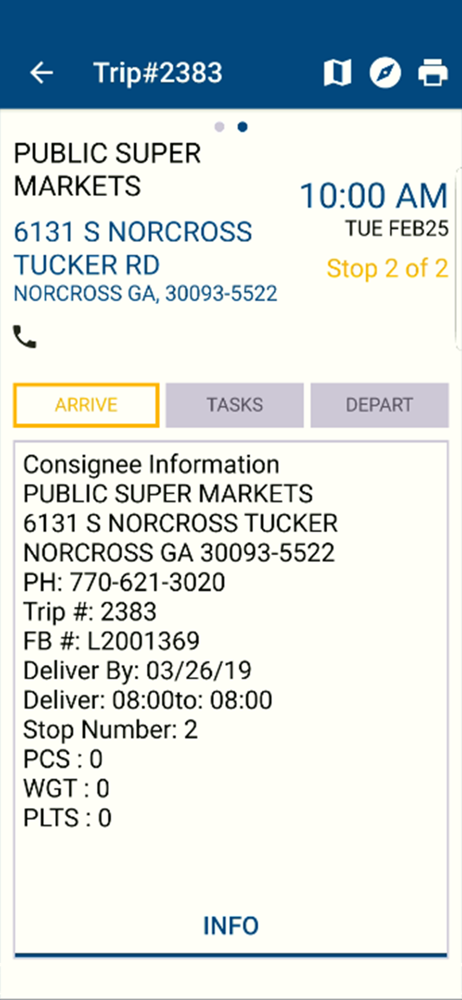
Task: Tap the NORCROSS GA, 30093-5522 line
Action: (x=146, y=293)
